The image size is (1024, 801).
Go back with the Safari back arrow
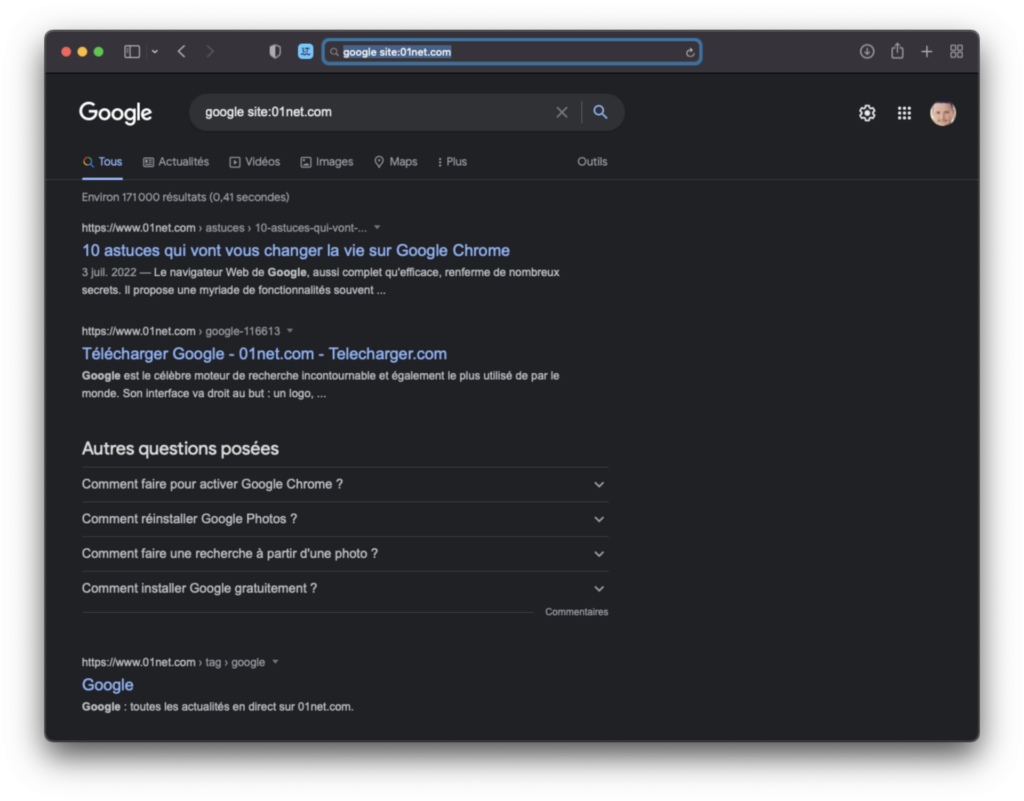pos(182,52)
